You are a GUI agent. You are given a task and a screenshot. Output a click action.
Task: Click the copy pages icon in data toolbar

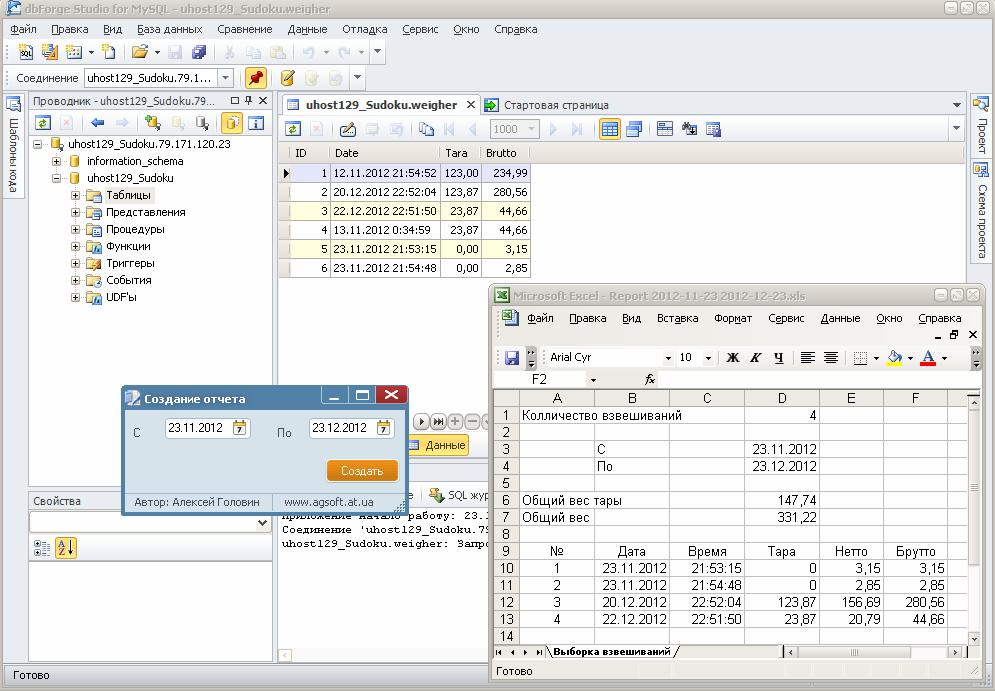426,129
